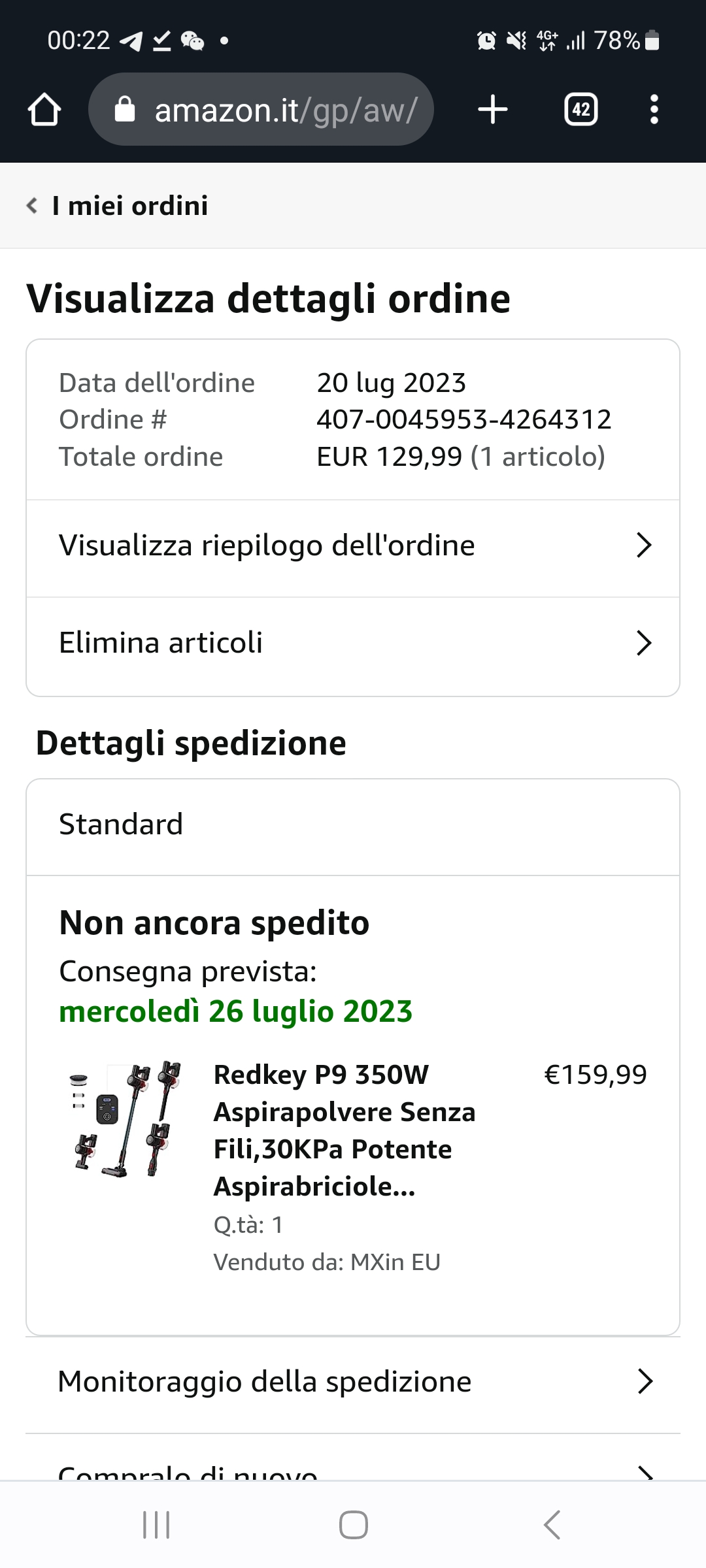Open Elimina articoli row
The width and height of the screenshot is (706, 1568).
coord(353,647)
